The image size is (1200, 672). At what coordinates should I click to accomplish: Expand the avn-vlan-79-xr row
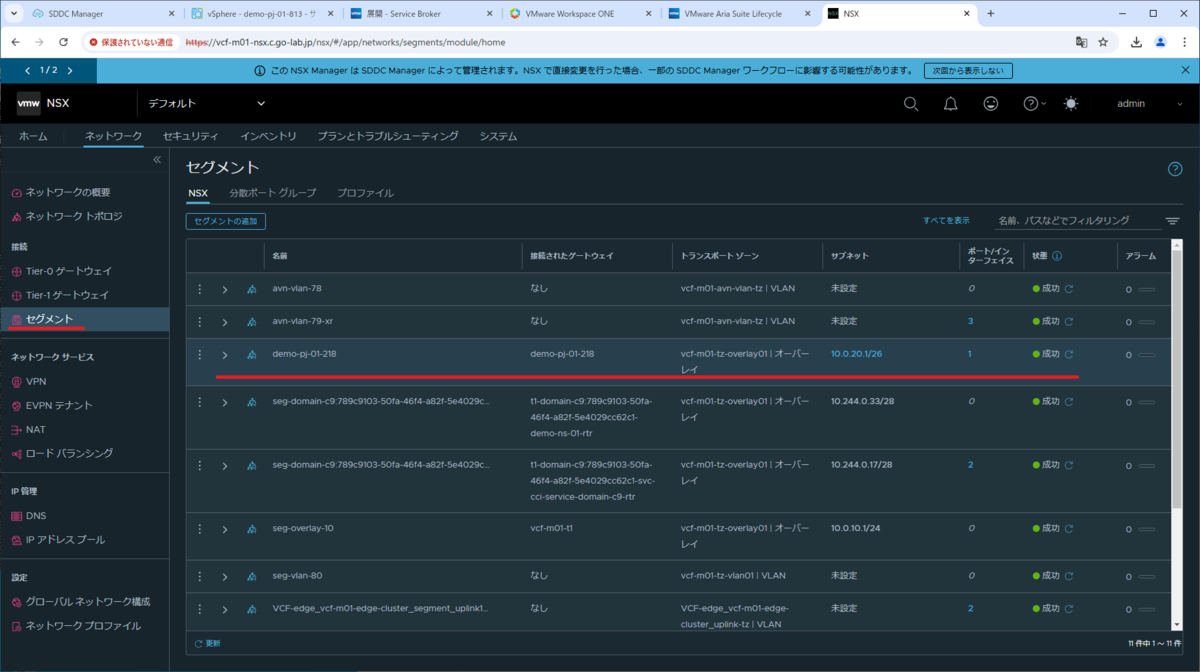click(225, 322)
